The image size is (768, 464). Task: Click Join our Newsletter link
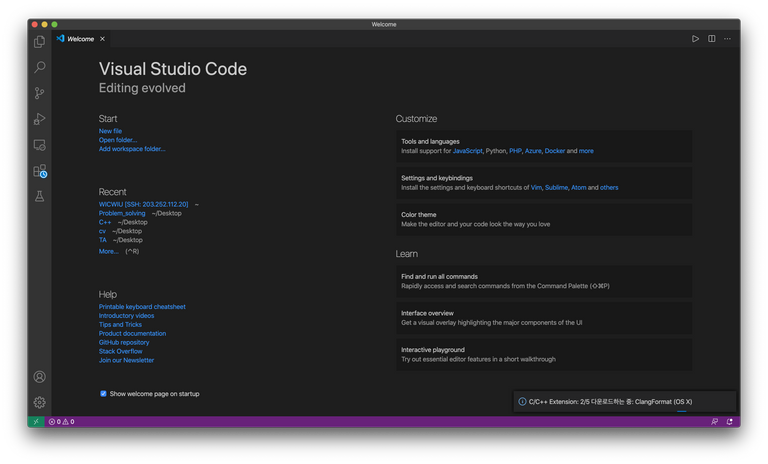click(x=126, y=360)
